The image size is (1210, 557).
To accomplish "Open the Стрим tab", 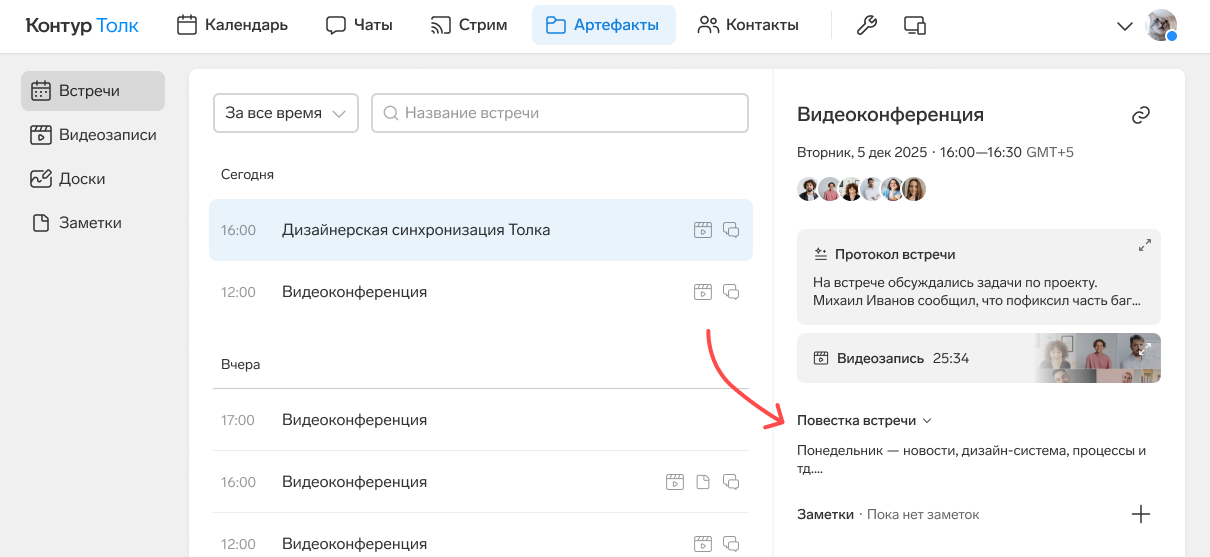I will tap(468, 25).
